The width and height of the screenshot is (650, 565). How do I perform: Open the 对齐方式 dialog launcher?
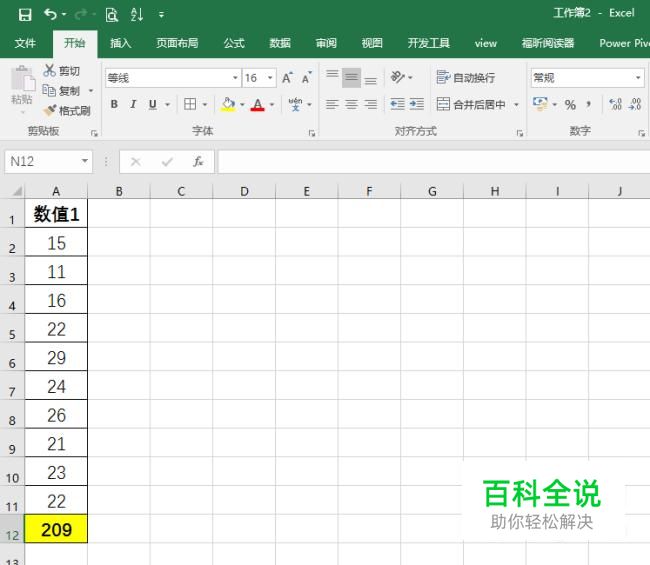[x=519, y=133]
